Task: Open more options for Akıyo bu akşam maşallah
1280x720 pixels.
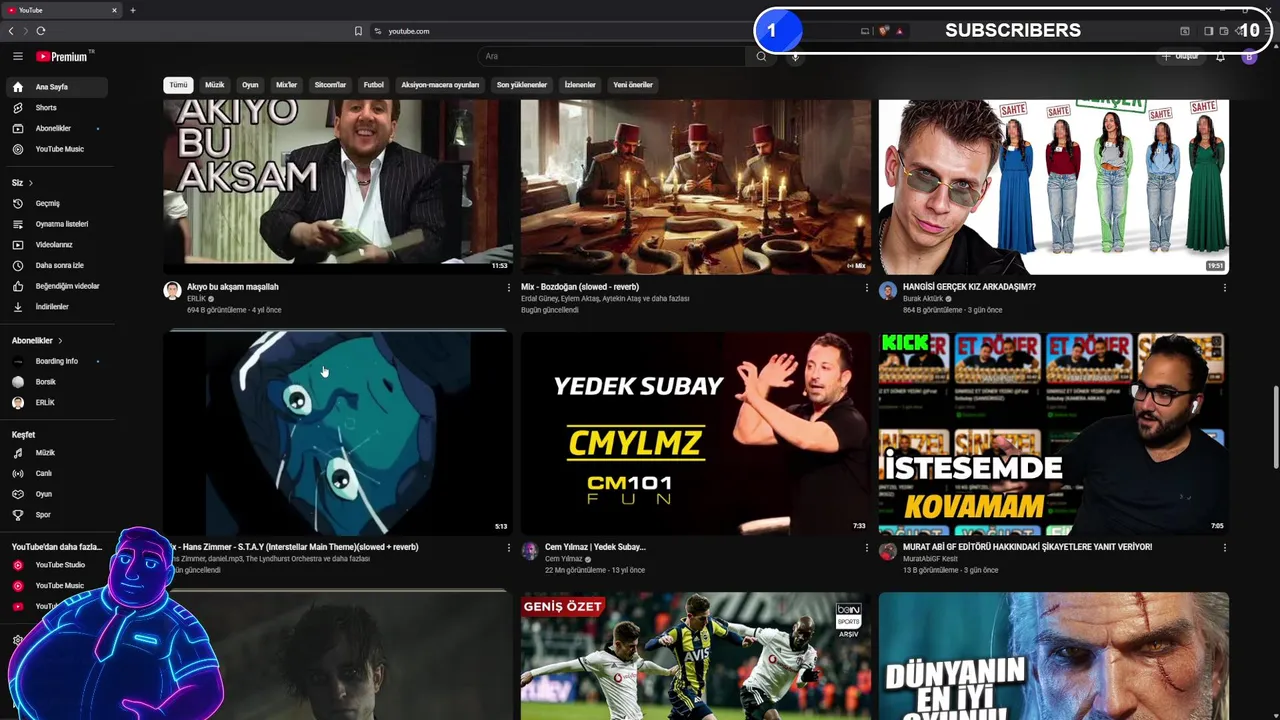Action: point(508,288)
